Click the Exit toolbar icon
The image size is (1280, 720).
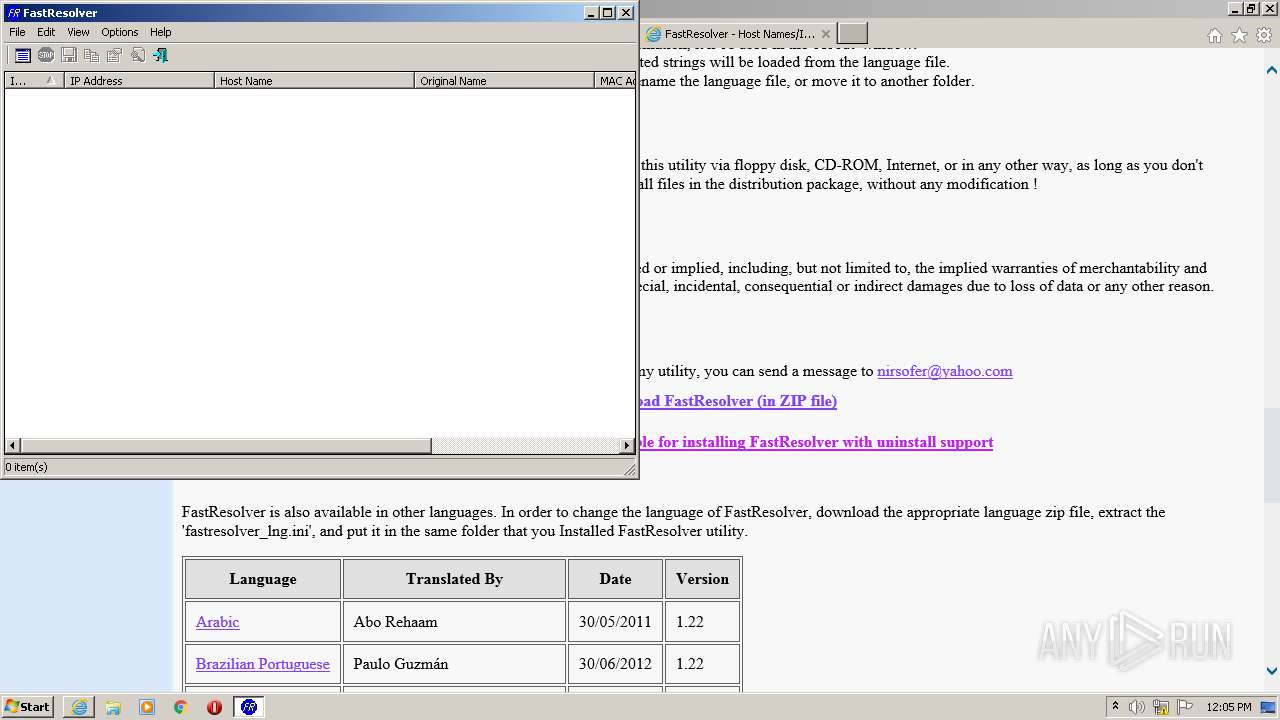coord(160,55)
